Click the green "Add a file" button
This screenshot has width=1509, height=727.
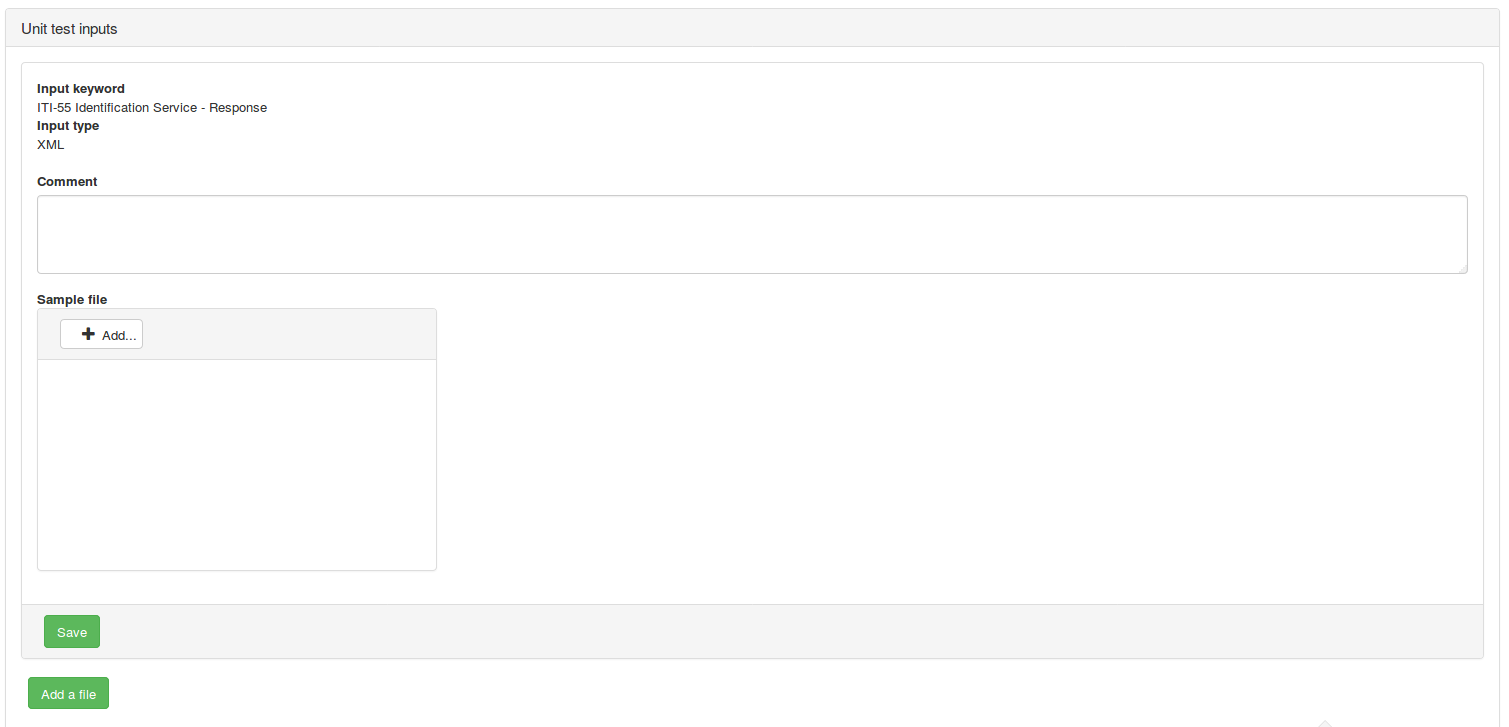click(x=68, y=694)
